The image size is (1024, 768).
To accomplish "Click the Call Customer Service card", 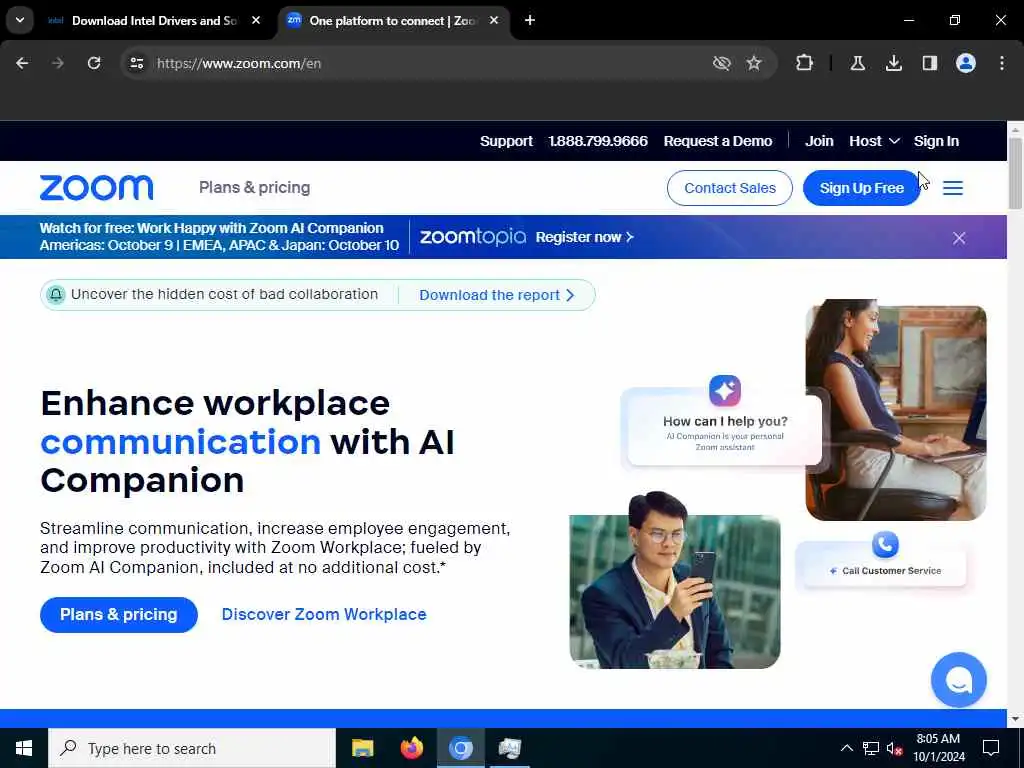I will point(884,569).
